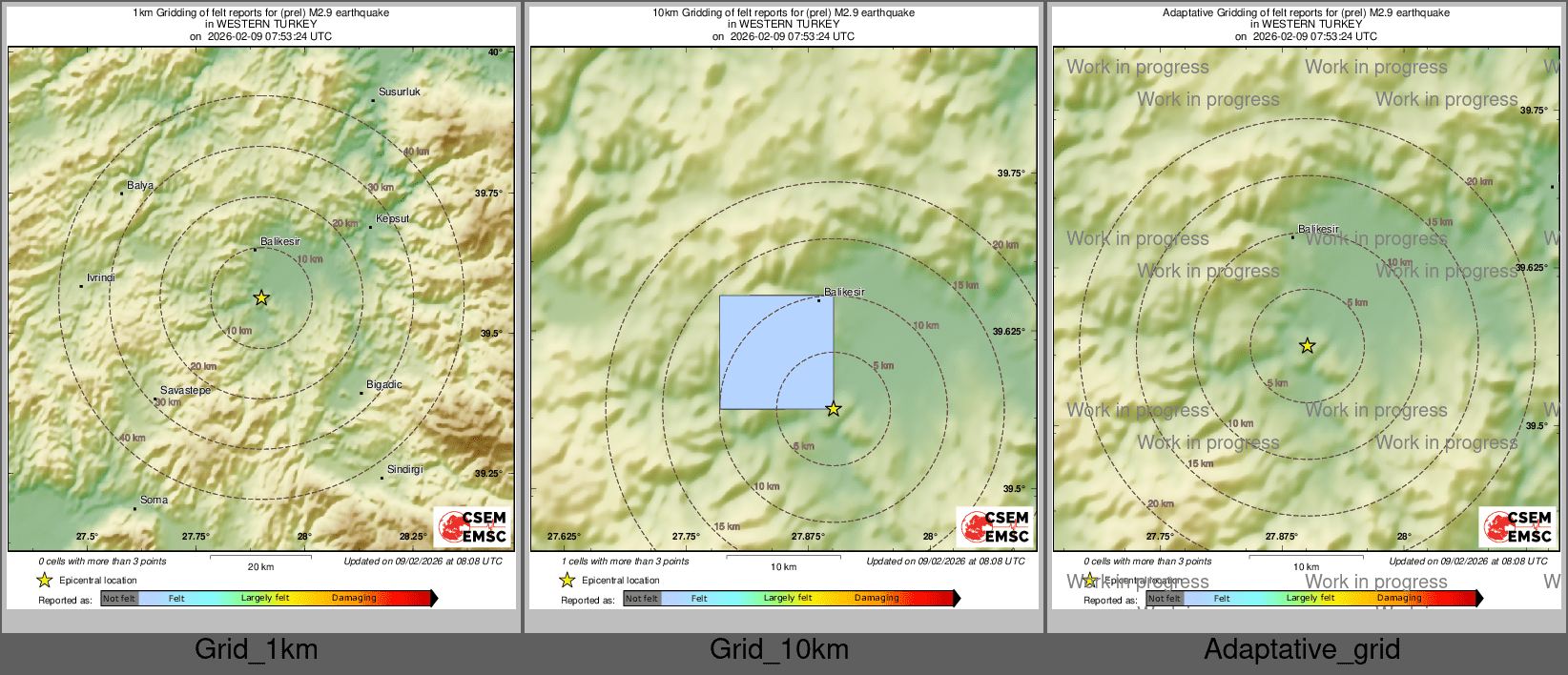Viewport: 1568px width, 675px height.
Task: Click the Balikesir label on the Adaptative_grid map
Action: (1318, 229)
